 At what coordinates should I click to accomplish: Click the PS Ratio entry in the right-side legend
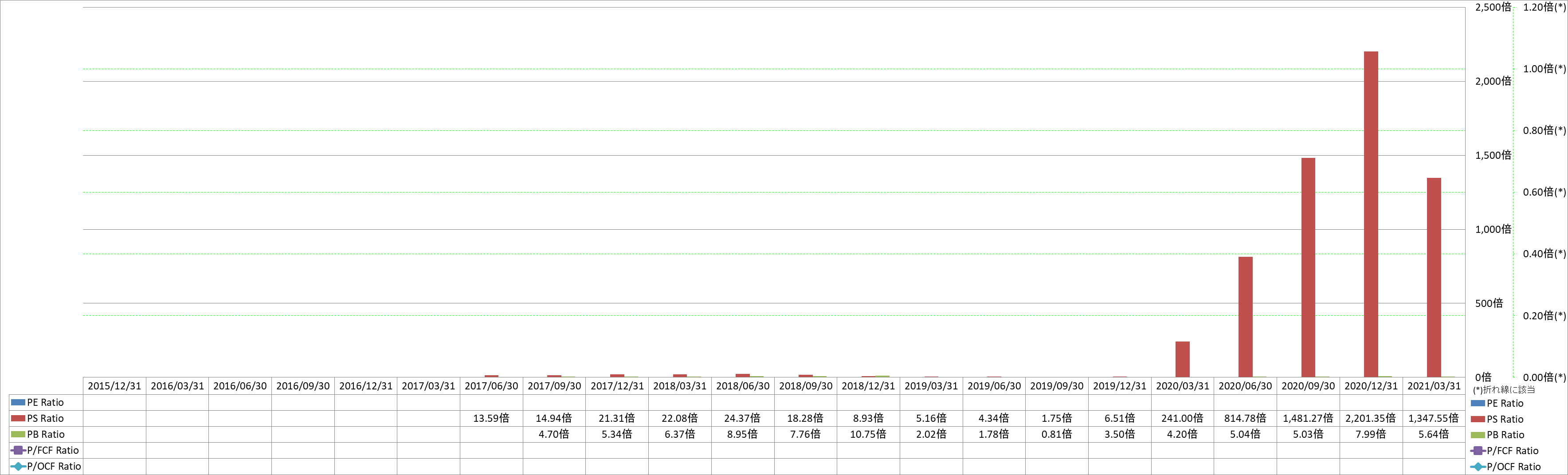pyautogui.click(x=1497, y=419)
